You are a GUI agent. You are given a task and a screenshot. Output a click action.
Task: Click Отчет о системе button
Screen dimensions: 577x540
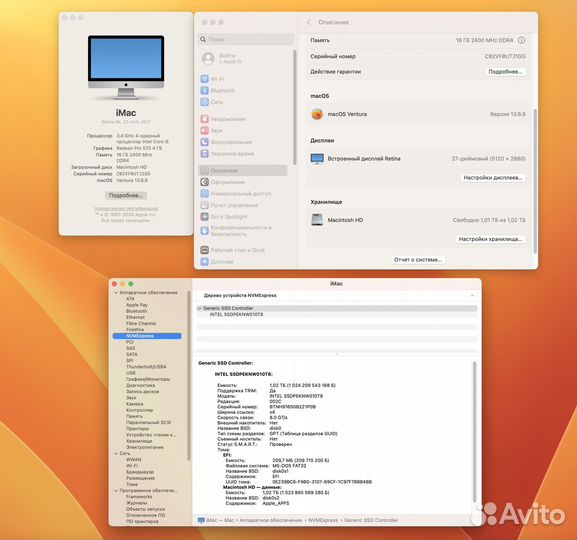pyautogui.click(x=418, y=260)
